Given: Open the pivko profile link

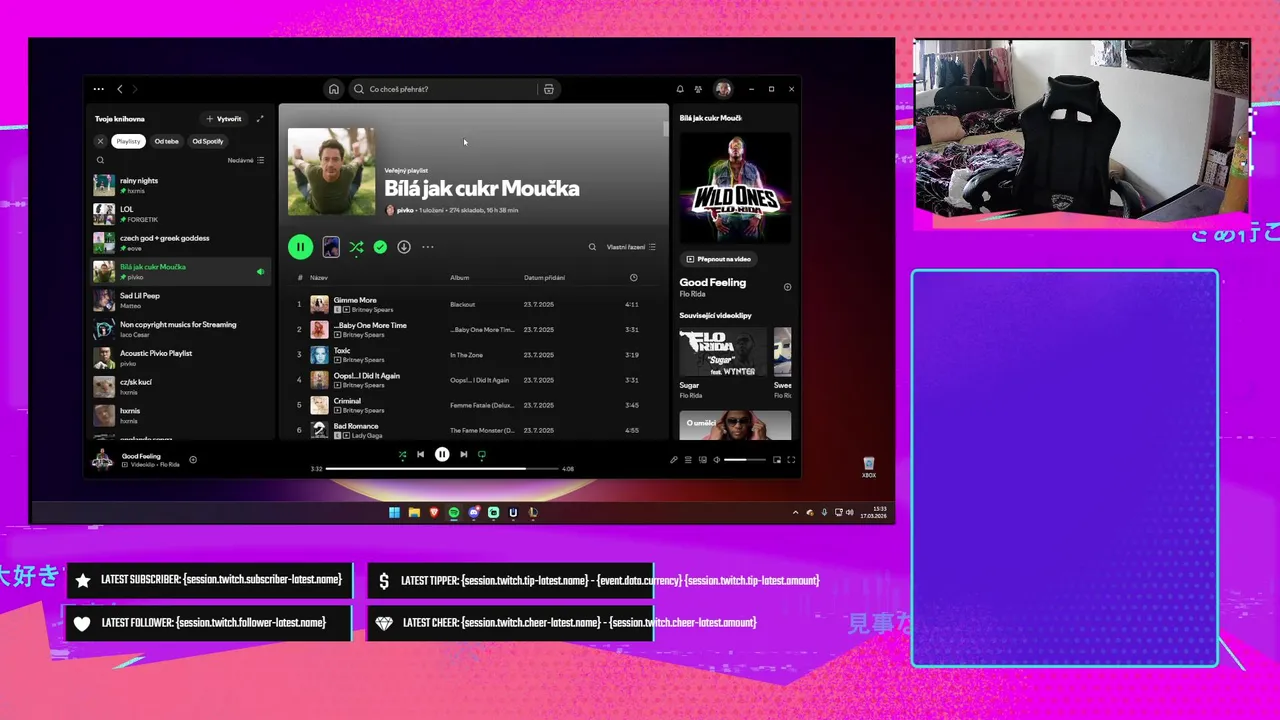Looking at the screenshot, I should pyautogui.click(x=405, y=210).
